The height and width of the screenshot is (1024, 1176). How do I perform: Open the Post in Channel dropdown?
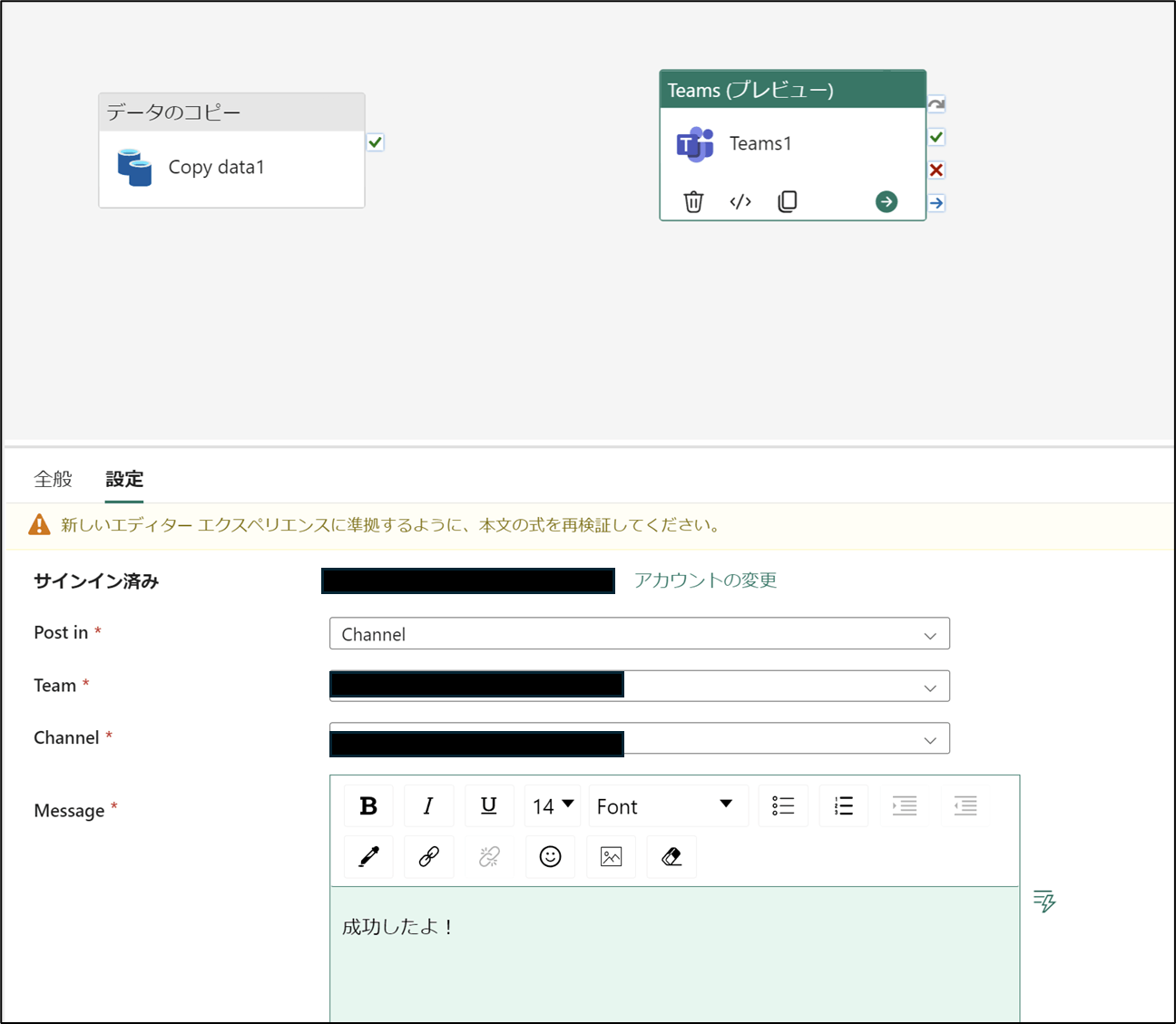(x=640, y=634)
